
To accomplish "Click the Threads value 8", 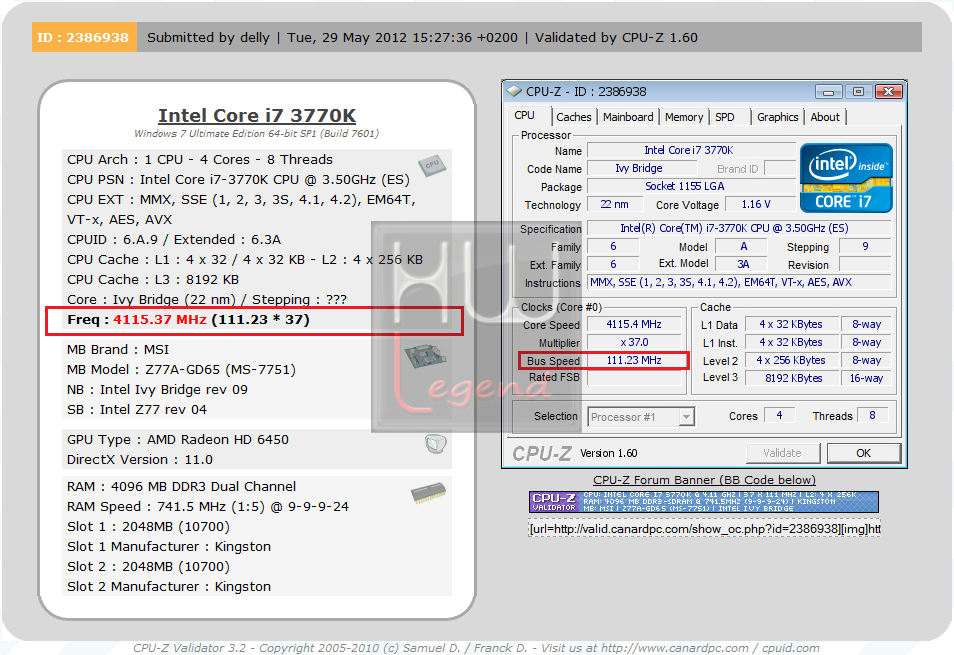I will [872, 415].
